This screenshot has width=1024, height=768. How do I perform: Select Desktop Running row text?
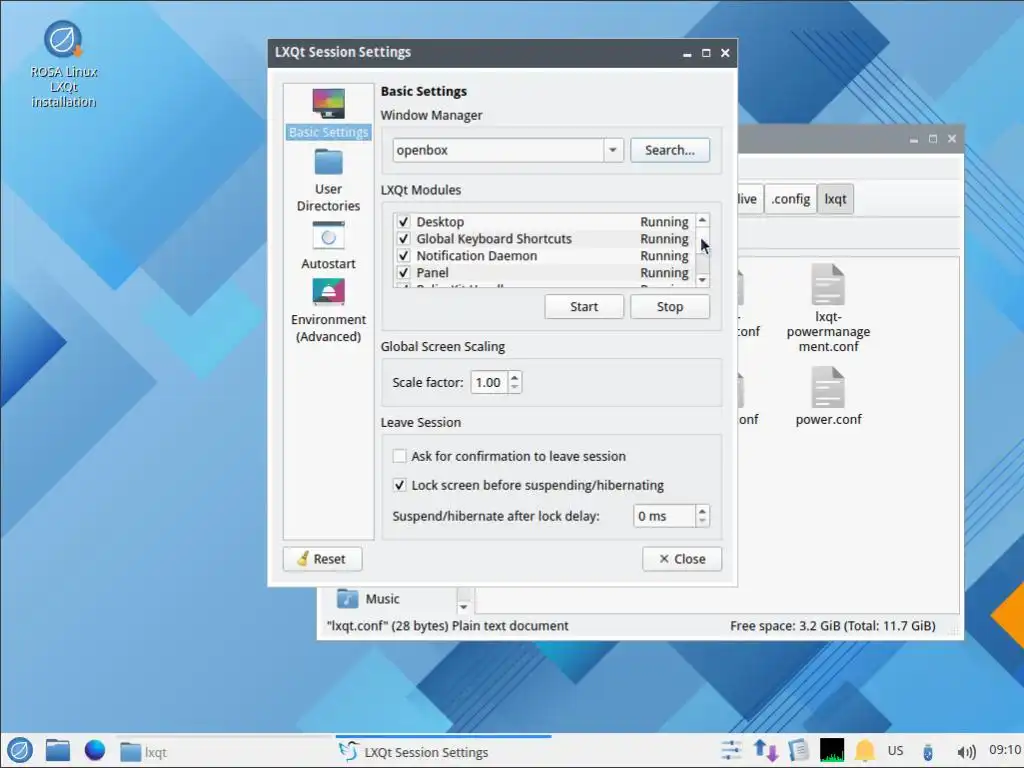click(x=543, y=222)
